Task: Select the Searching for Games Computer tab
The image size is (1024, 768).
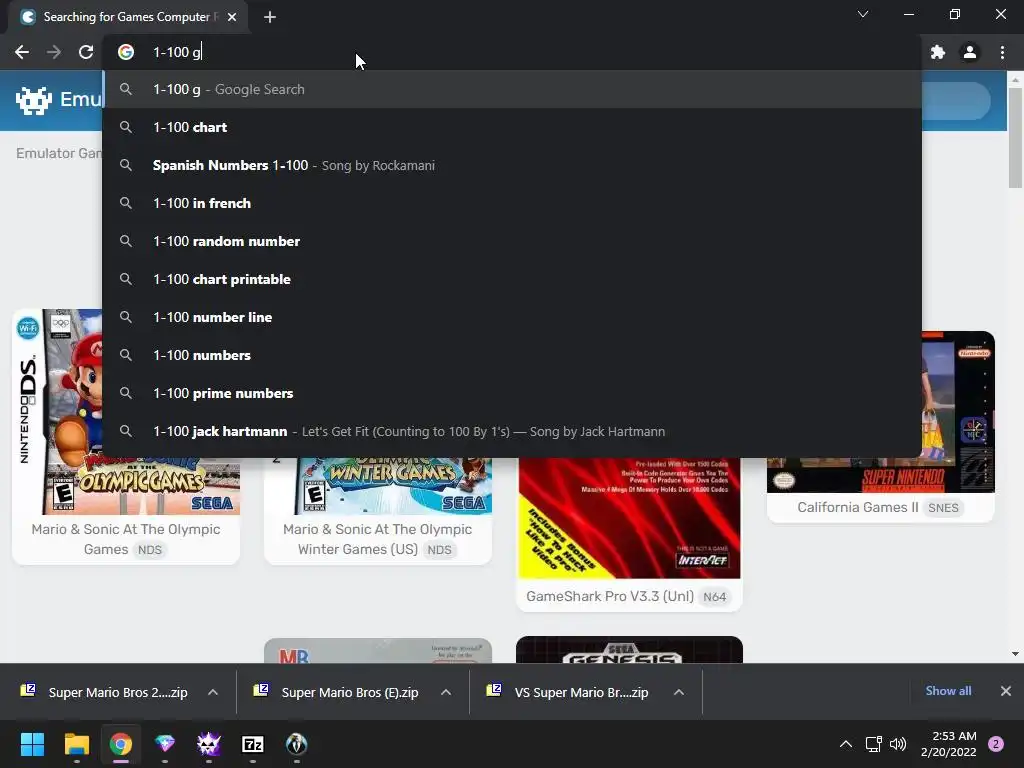Action: [127, 17]
